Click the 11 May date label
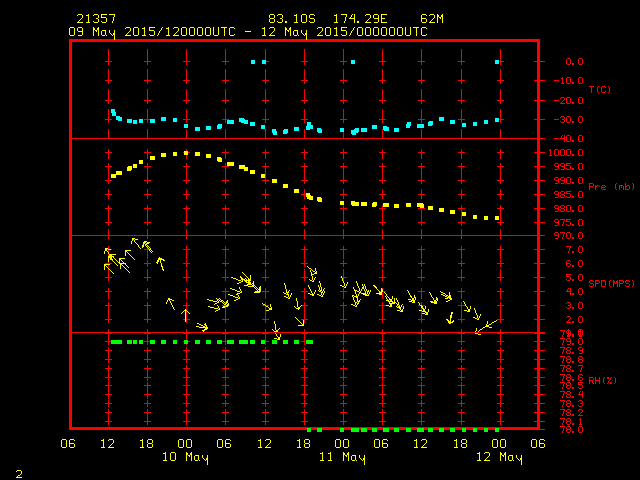Viewport: 640px width, 480px height. (342, 457)
